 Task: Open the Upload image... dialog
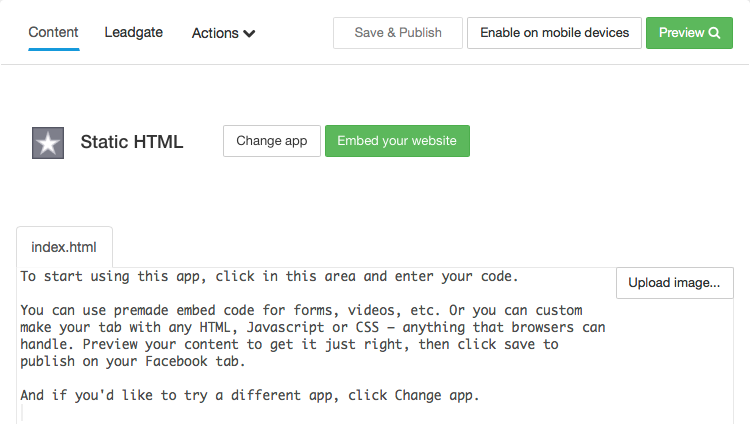(674, 283)
